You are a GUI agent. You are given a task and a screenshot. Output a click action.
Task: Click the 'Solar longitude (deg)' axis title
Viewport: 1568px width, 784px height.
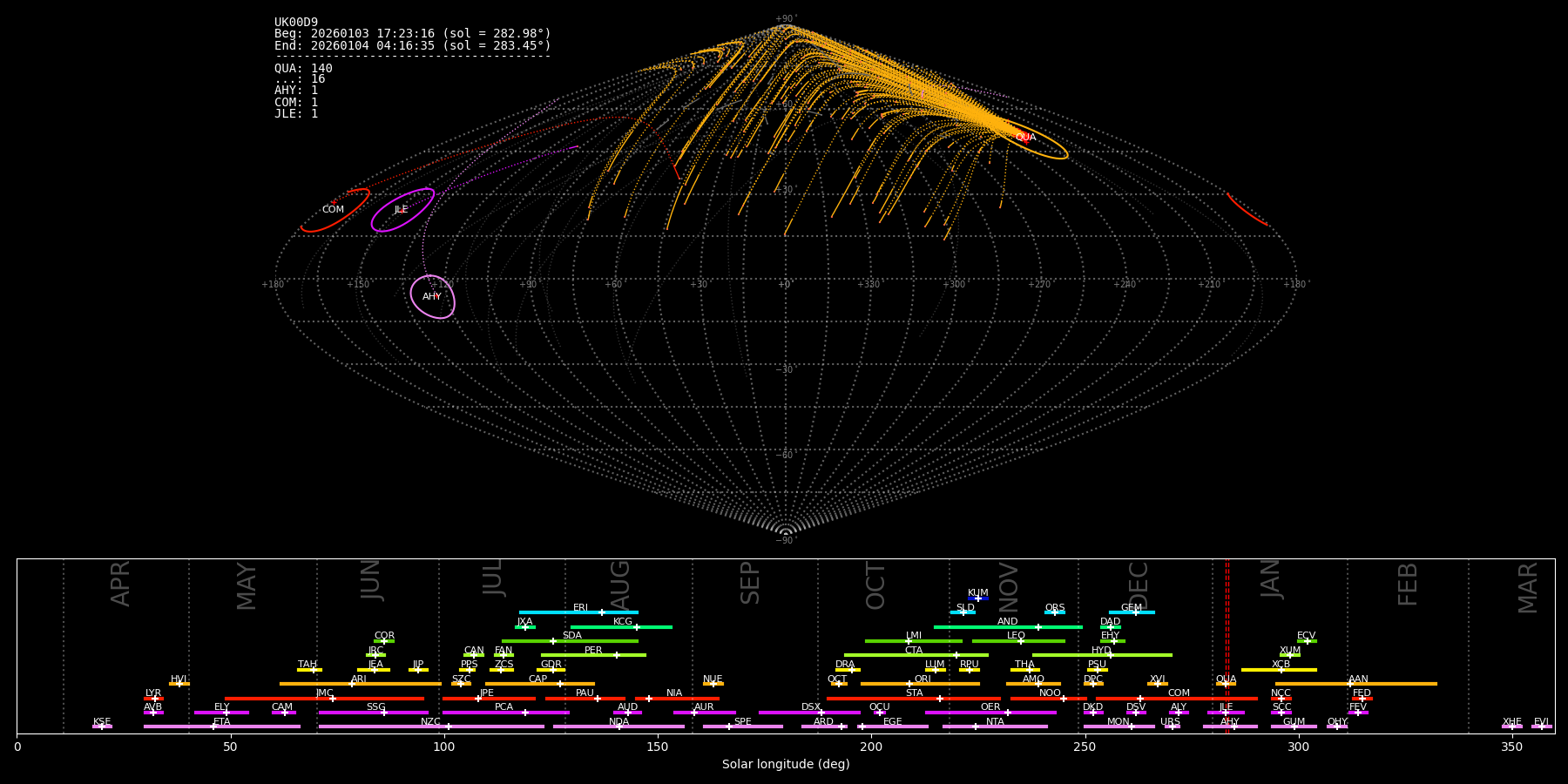coord(785,765)
